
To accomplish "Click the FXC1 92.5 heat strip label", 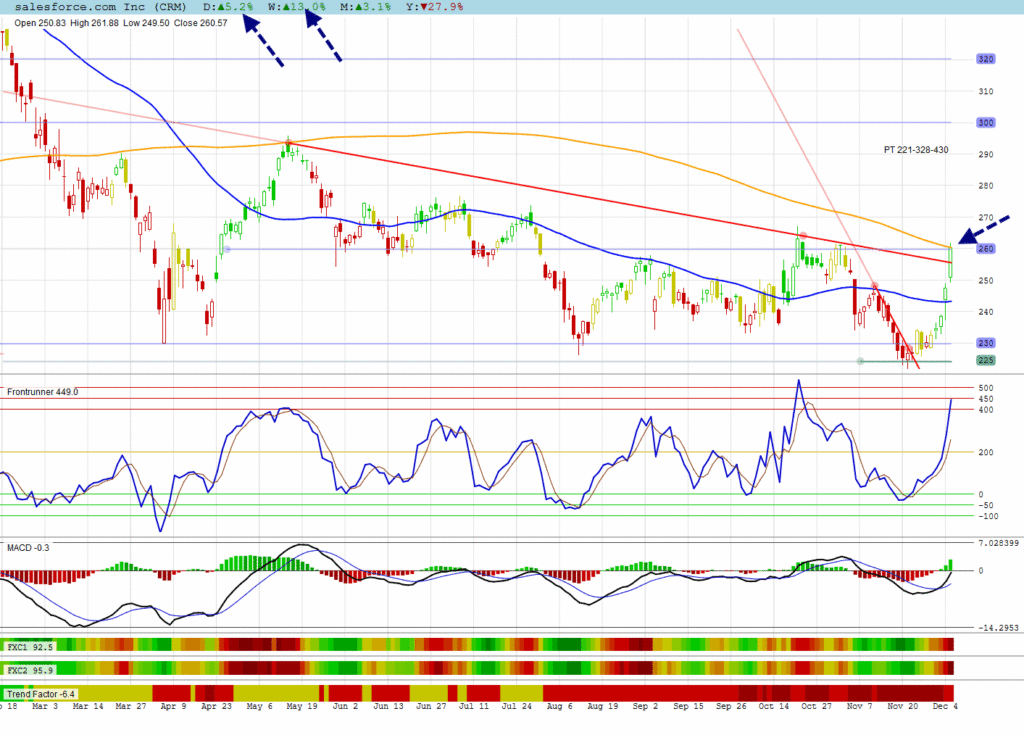I will [30, 647].
